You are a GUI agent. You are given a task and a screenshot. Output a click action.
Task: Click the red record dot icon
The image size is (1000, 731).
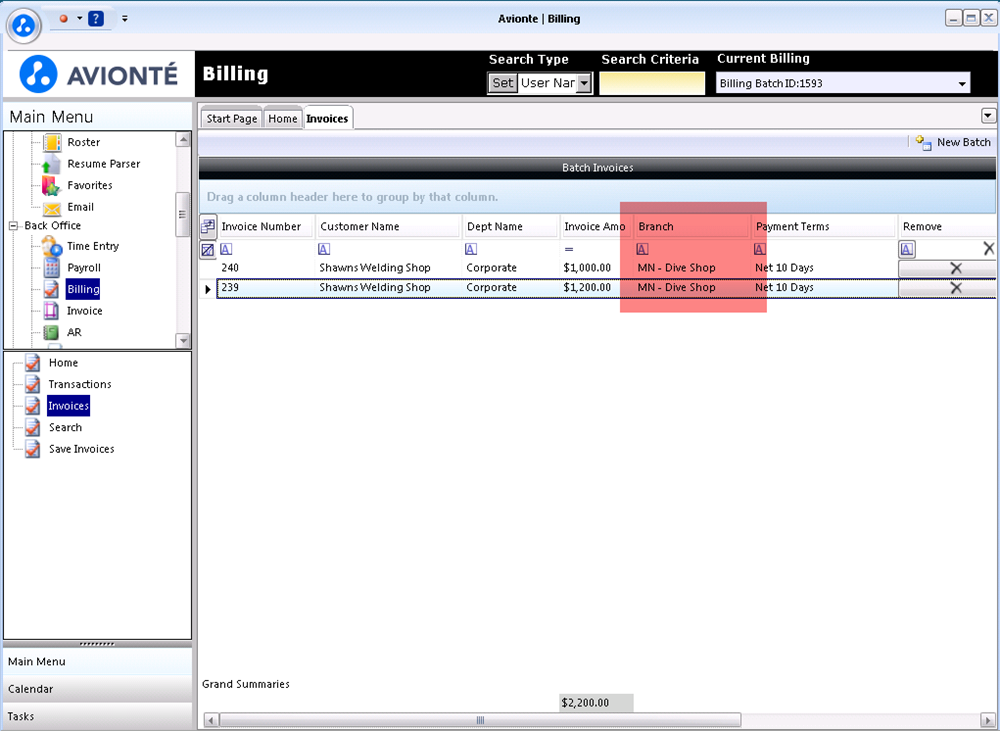(x=64, y=18)
